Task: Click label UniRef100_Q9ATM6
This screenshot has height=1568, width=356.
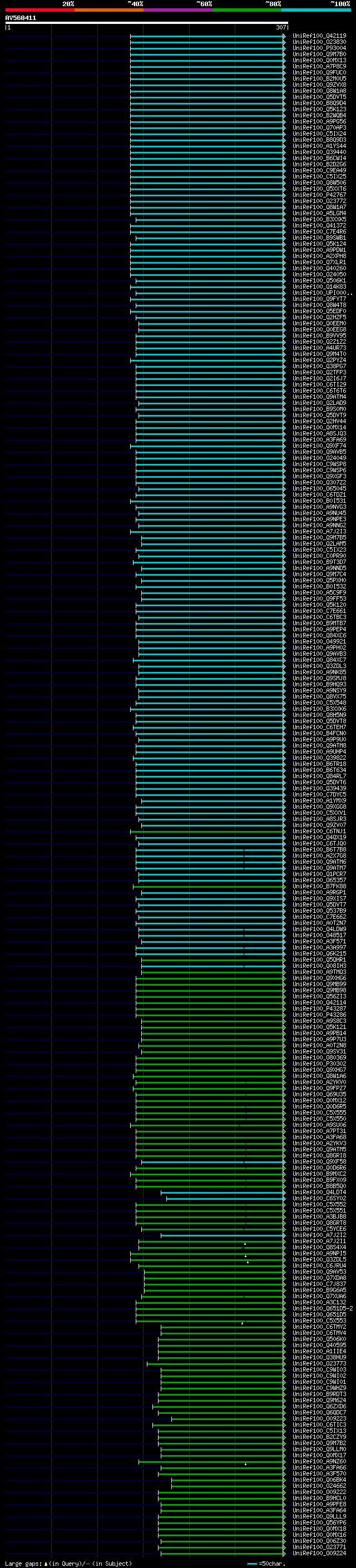Action: tap(319, 862)
